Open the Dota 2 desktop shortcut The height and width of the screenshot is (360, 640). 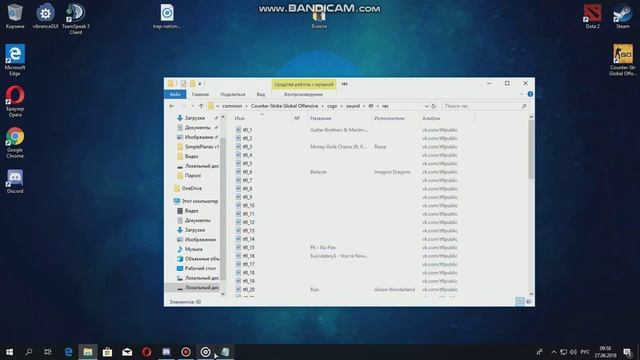click(592, 16)
